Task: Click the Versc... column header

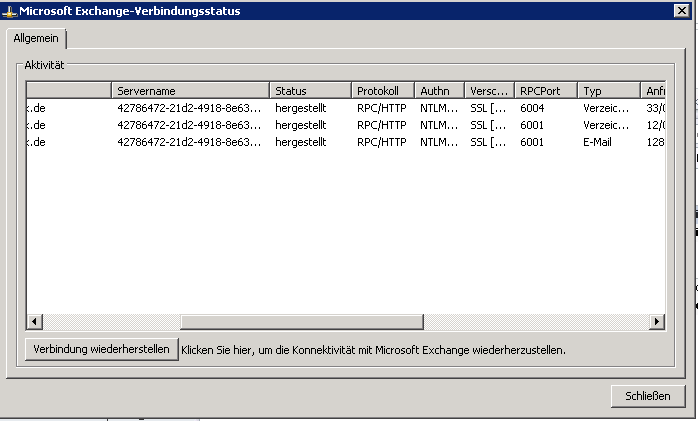Action: (490, 91)
